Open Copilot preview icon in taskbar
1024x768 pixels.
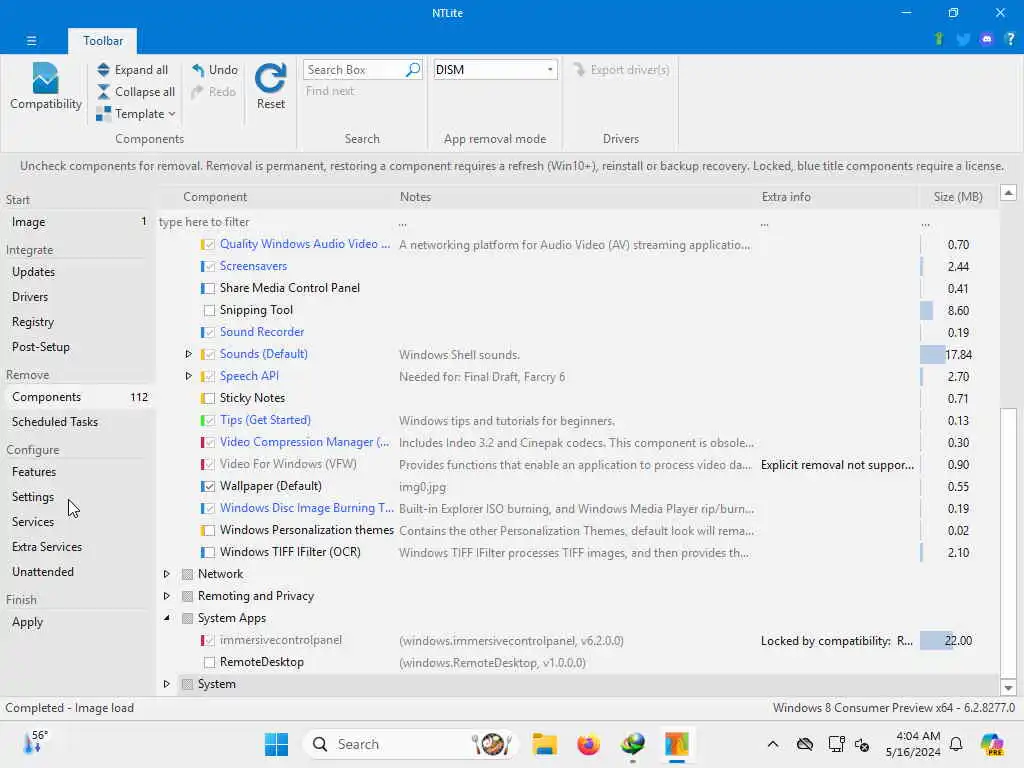(x=992, y=744)
